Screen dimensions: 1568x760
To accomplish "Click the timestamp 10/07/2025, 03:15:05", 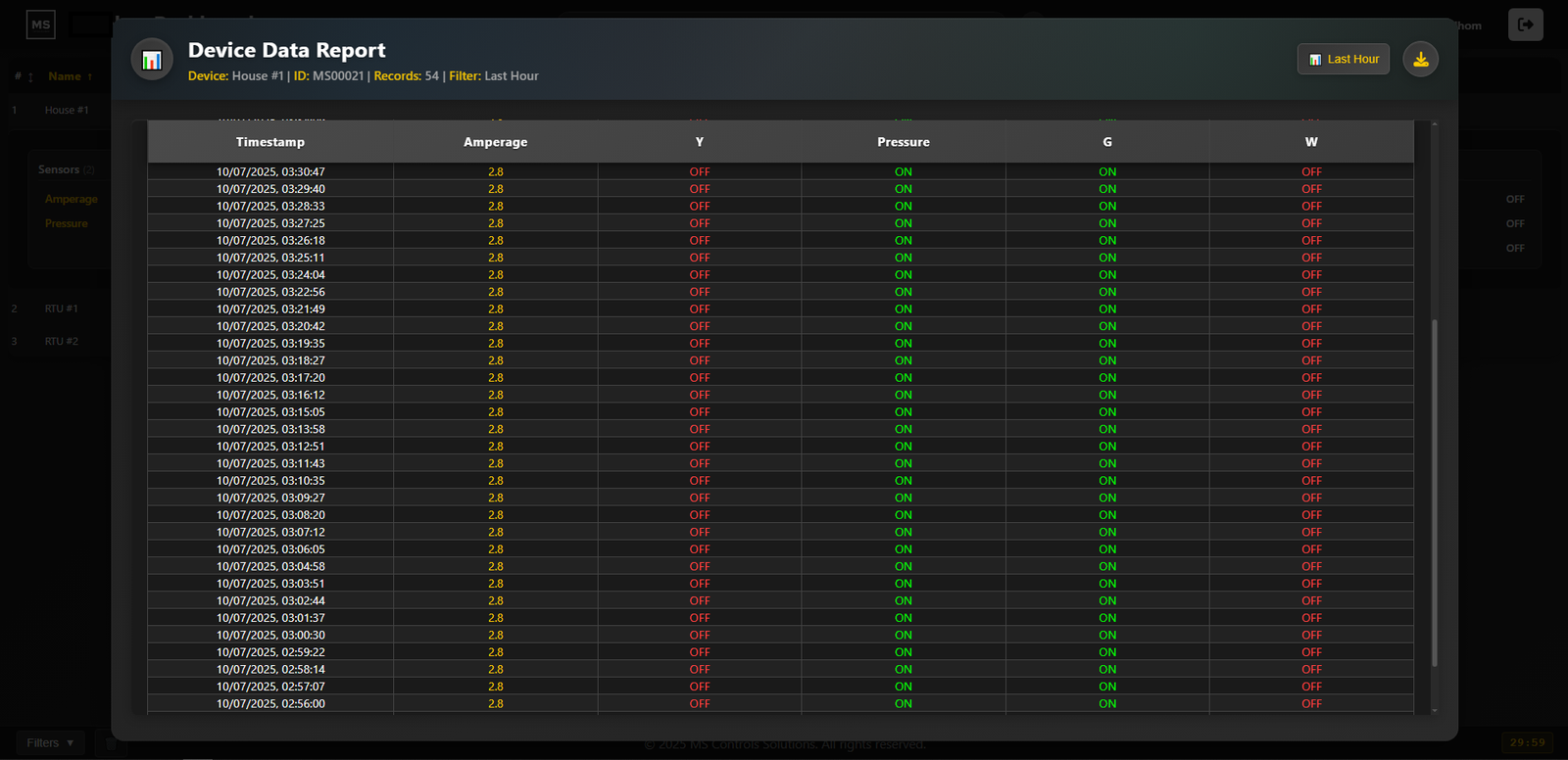I will [x=270, y=411].
